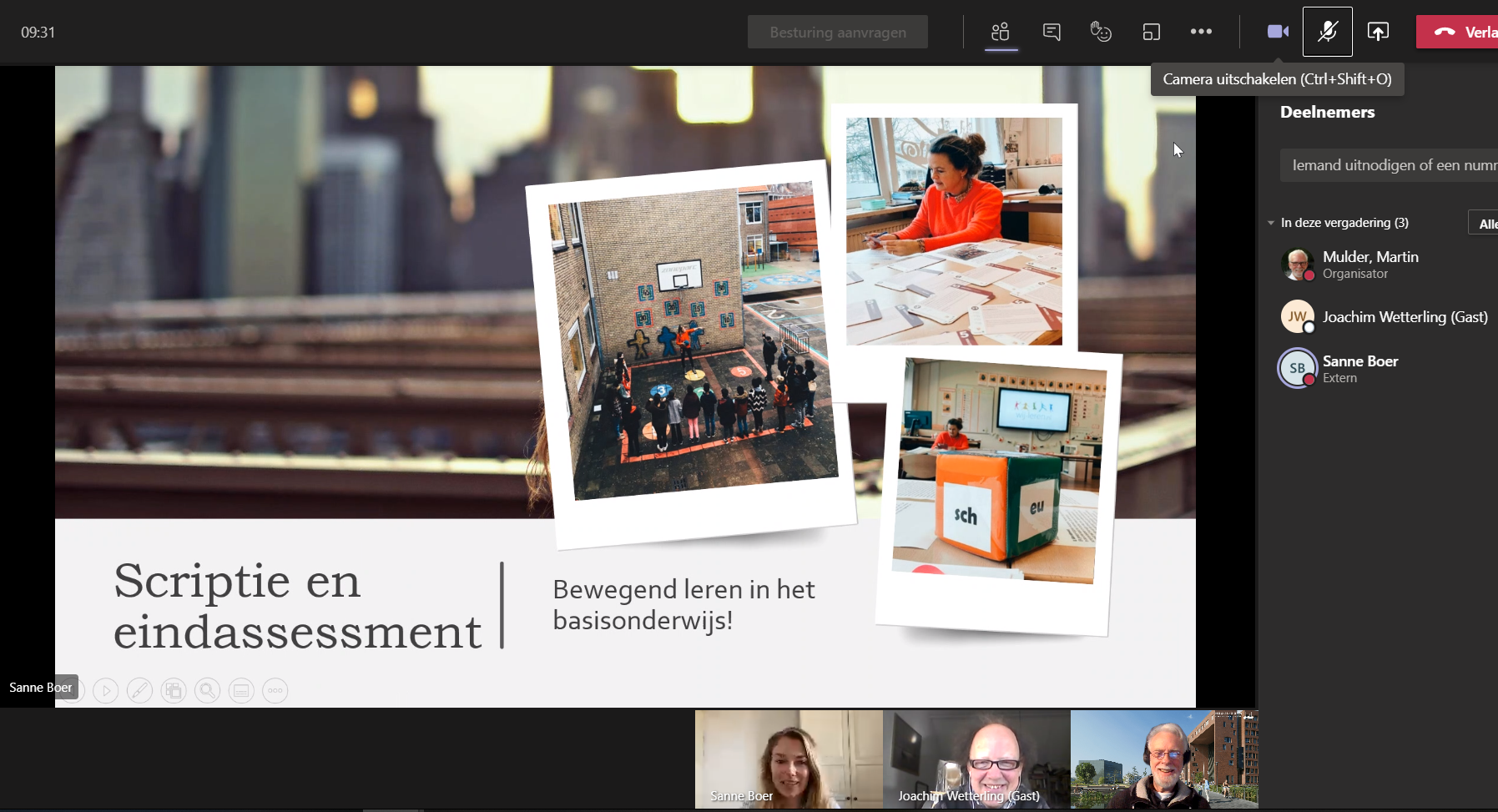Image resolution: width=1498 pixels, height=812 pixels.
Task: Unmute the microphone
Action: [1328, 32]
